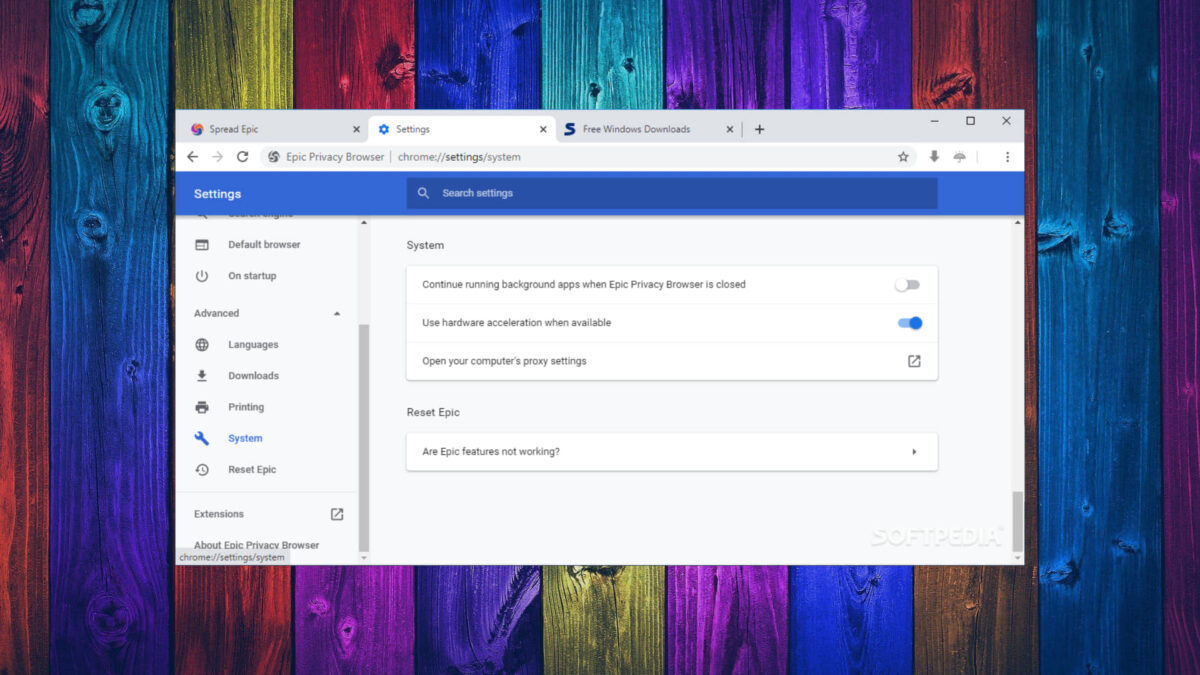Image resolution: width=1200 pixels, height=675 pixels.
Task: Click the chrome://settings/system address bar
Action: 459,157
